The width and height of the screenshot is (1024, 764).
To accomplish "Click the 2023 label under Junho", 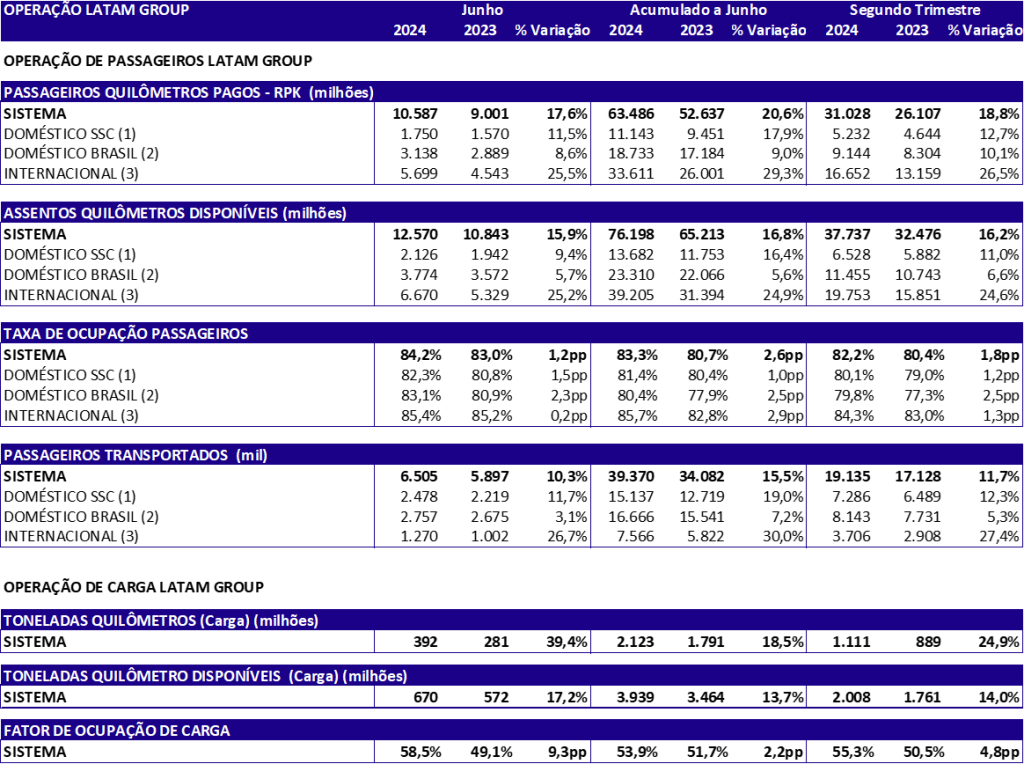I will 480,30.
